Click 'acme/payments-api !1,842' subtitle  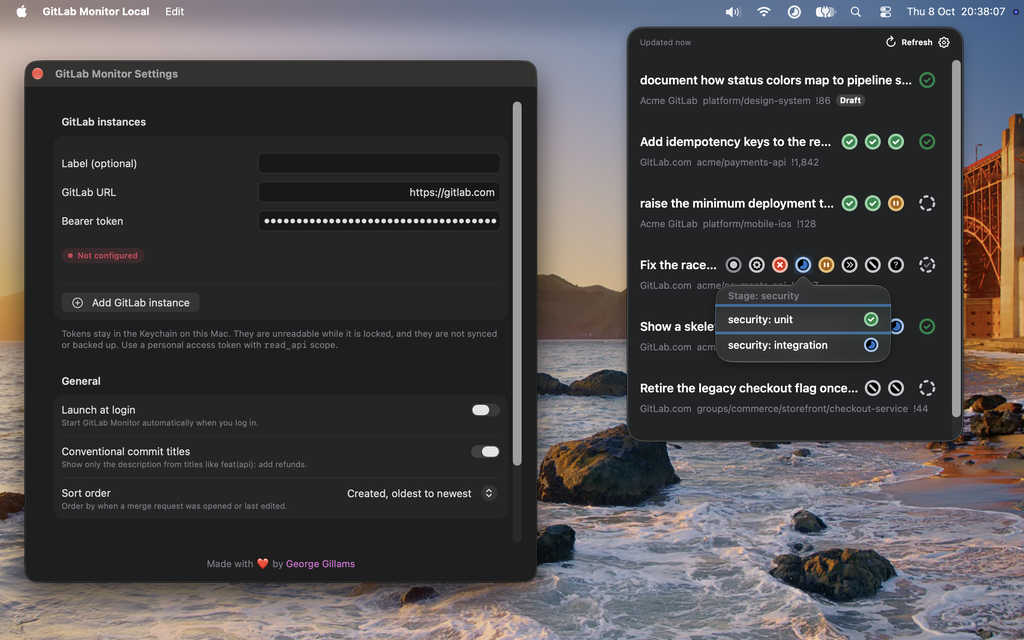757,162
